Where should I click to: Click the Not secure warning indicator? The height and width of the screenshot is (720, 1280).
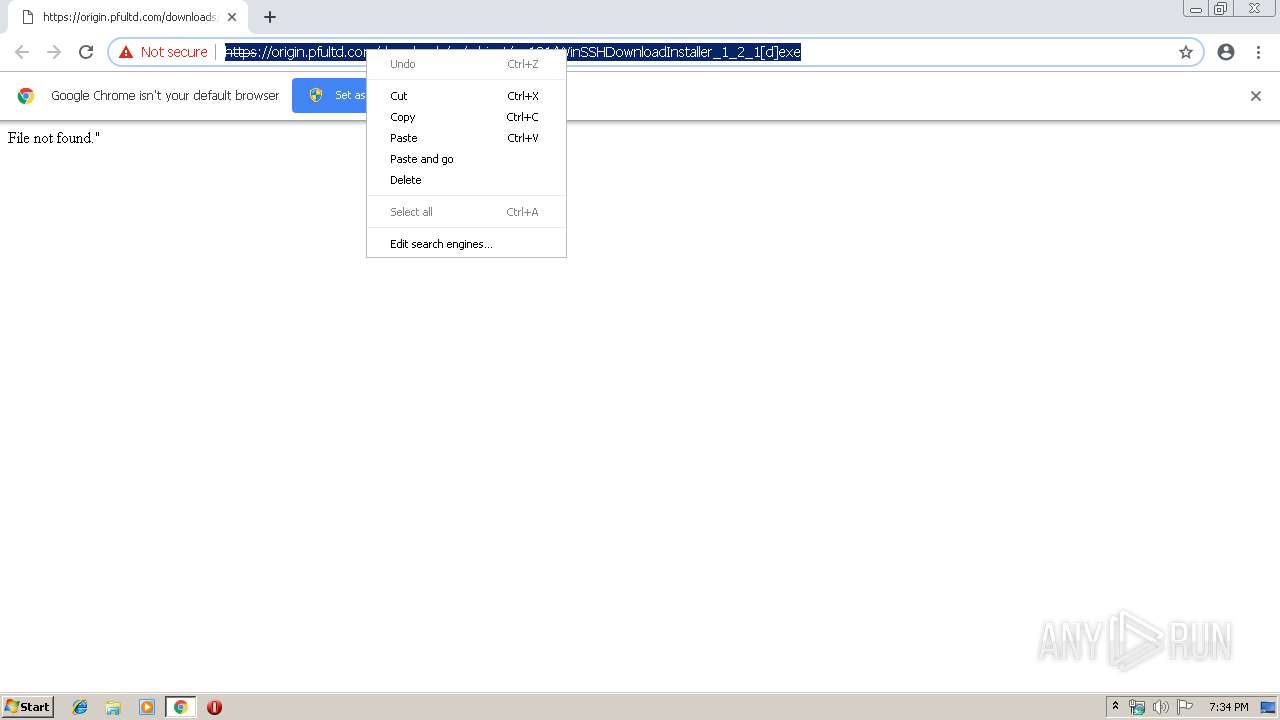[x=163, y=52]
